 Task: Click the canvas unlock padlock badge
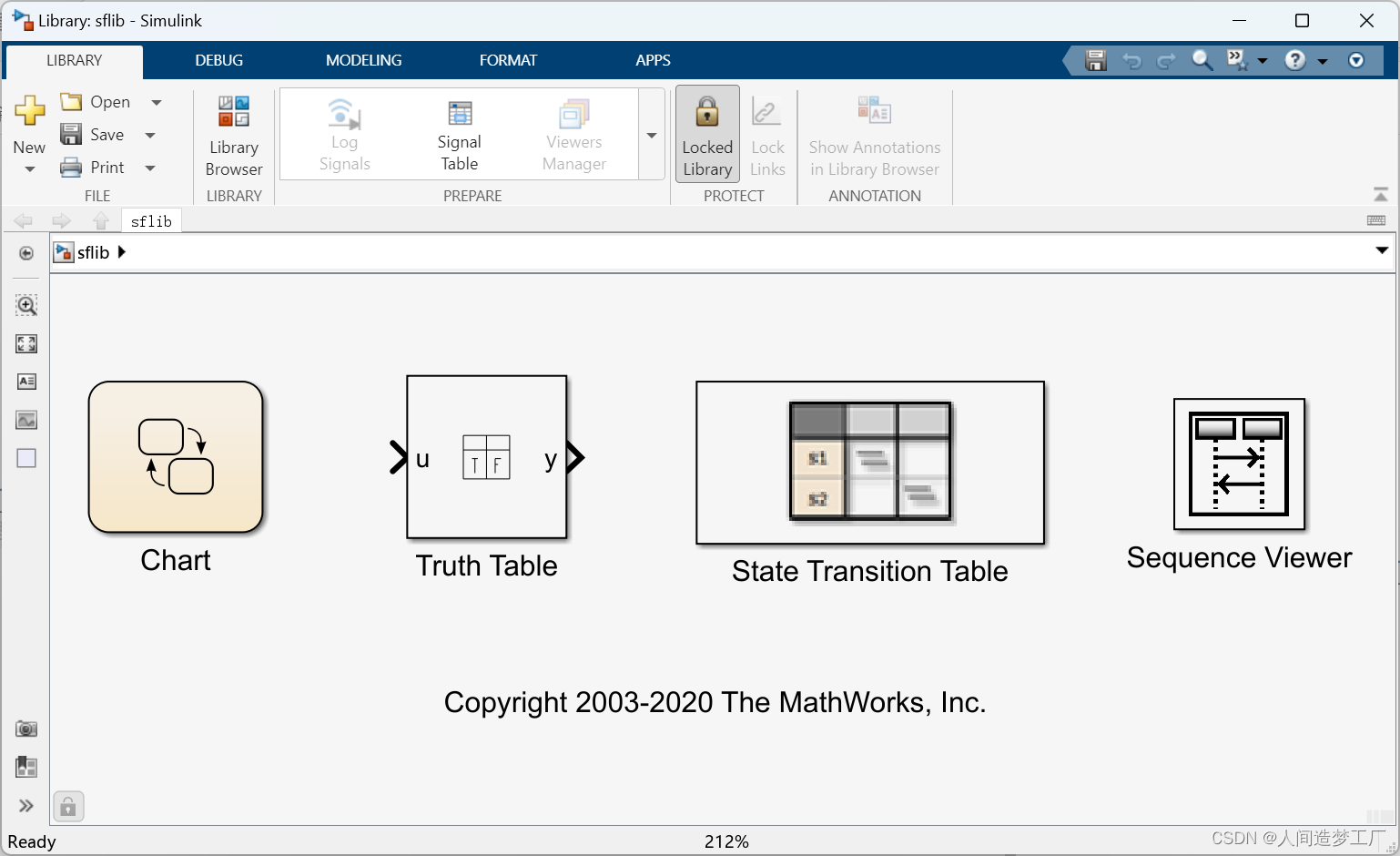point(68,807)
